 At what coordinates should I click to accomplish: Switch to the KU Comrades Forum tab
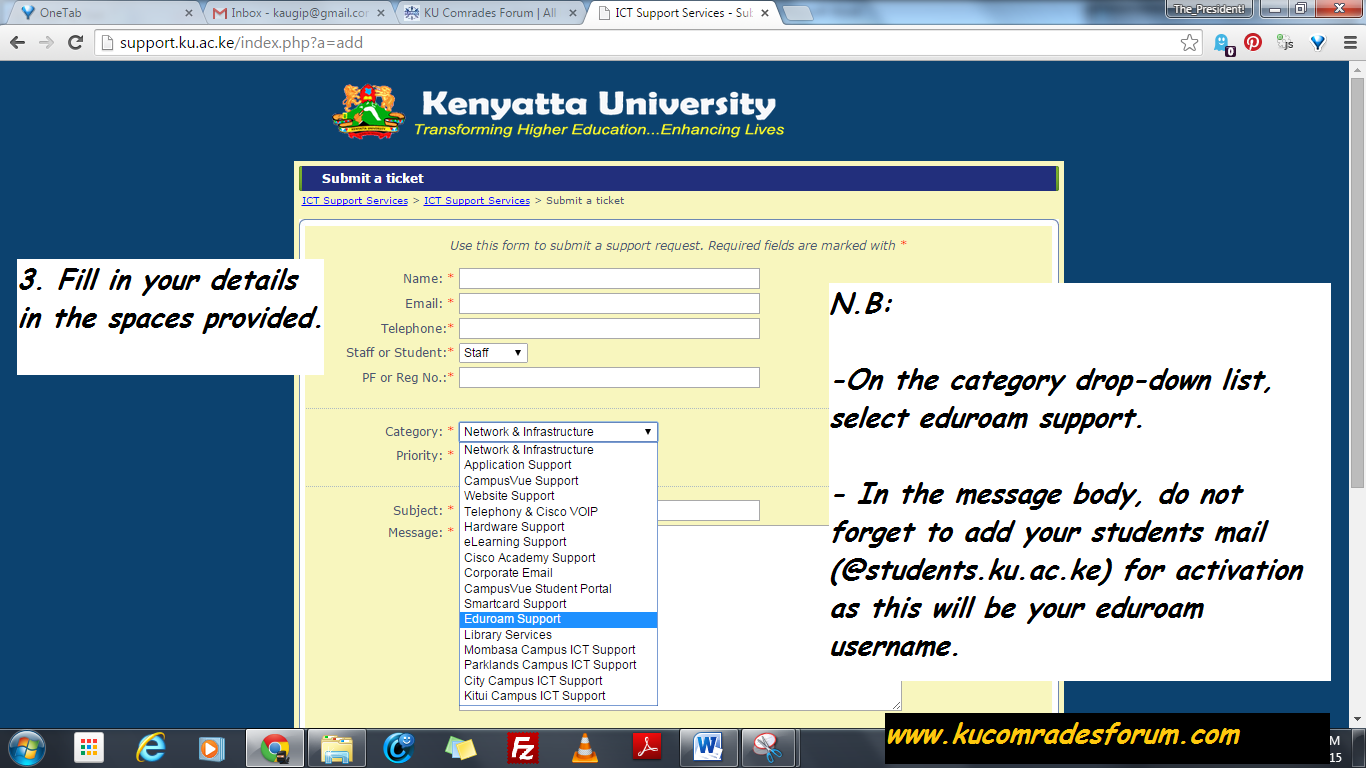[491, 13]
